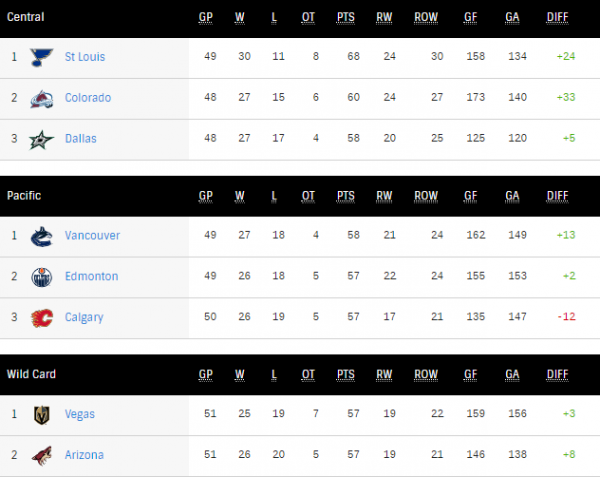Sort Central division by PTS column
600x477 pixels.
(346, 17)
